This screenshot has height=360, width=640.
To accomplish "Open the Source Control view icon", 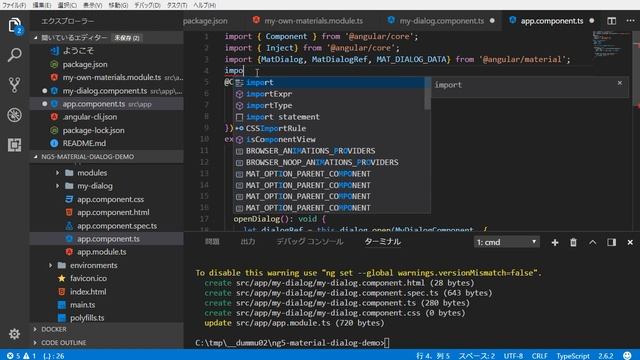I will pos(15,85).
